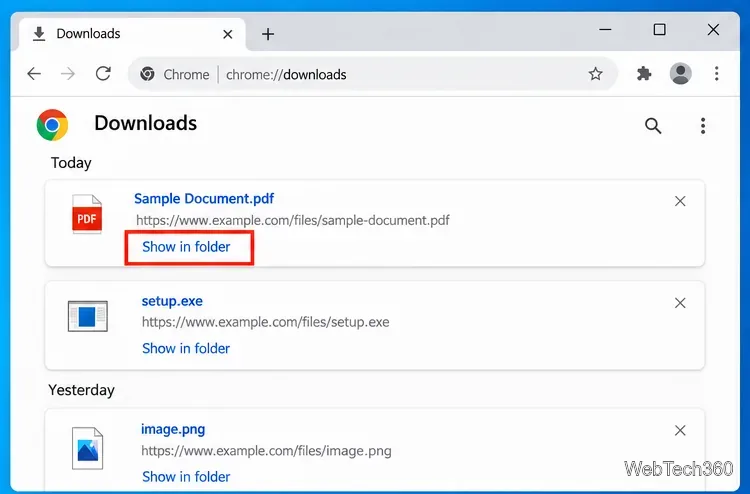Screen dimensions: 750x494
Task: Show image.png in folder
Action: [186, 477]
